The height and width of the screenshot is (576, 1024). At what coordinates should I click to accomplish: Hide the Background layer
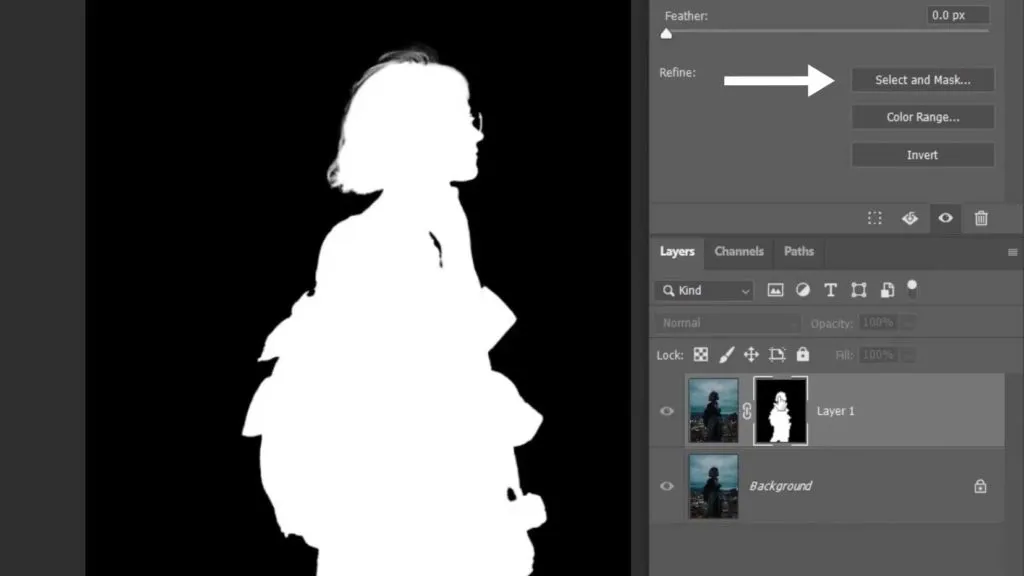point(666,486)
